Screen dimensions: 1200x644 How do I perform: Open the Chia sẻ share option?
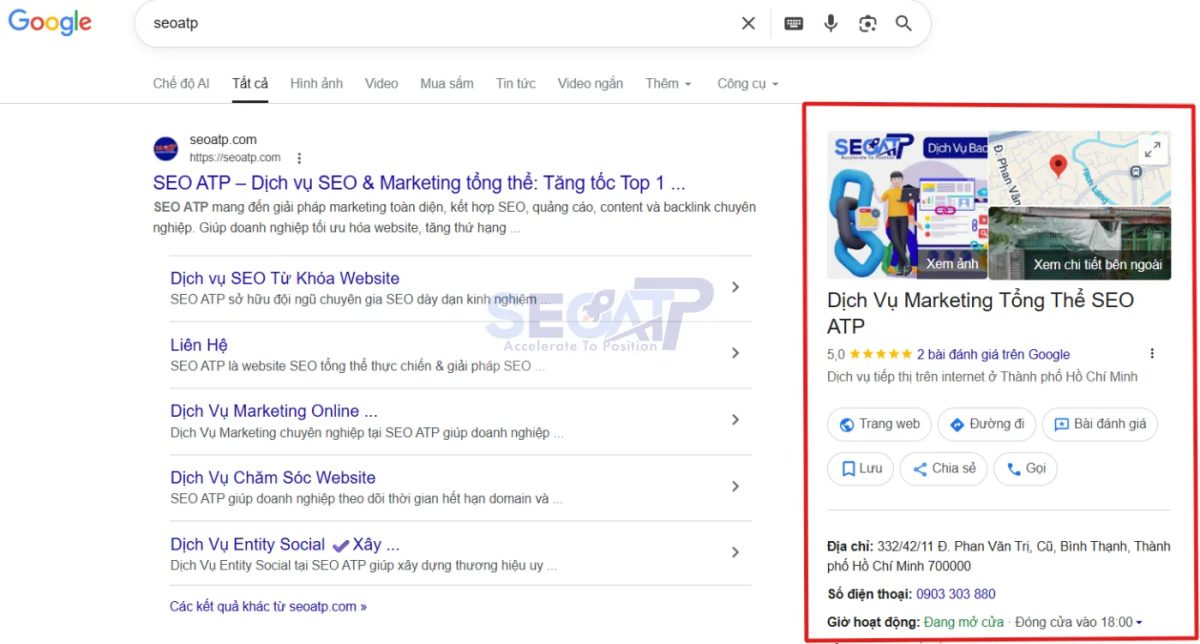click(x=943, y=468)
